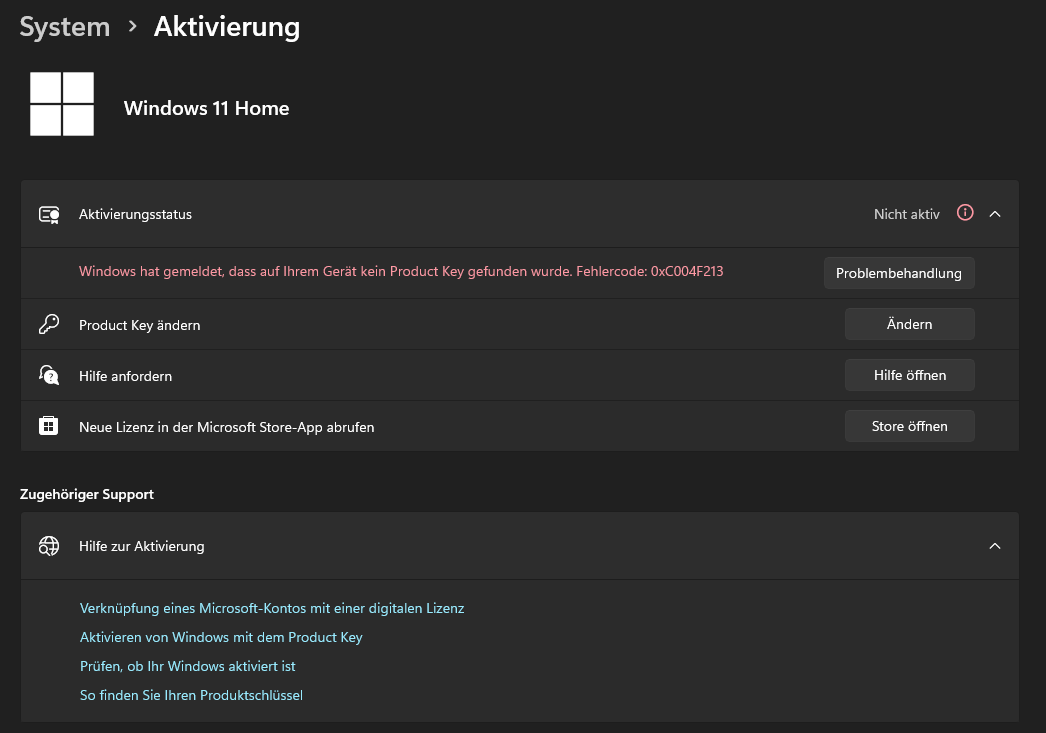
Task: Click the Aktivierungsstatus certificate icon
Action: click(49, 214)
